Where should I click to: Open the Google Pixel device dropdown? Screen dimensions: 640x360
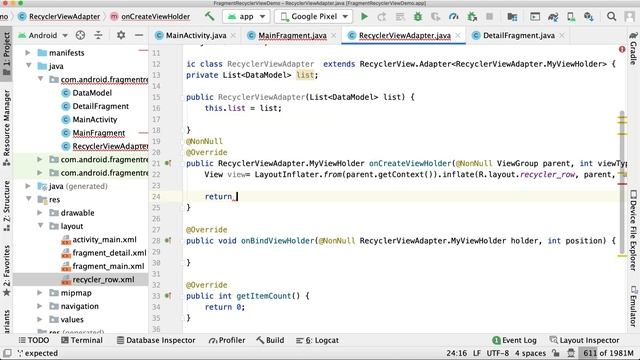point(313,16)
